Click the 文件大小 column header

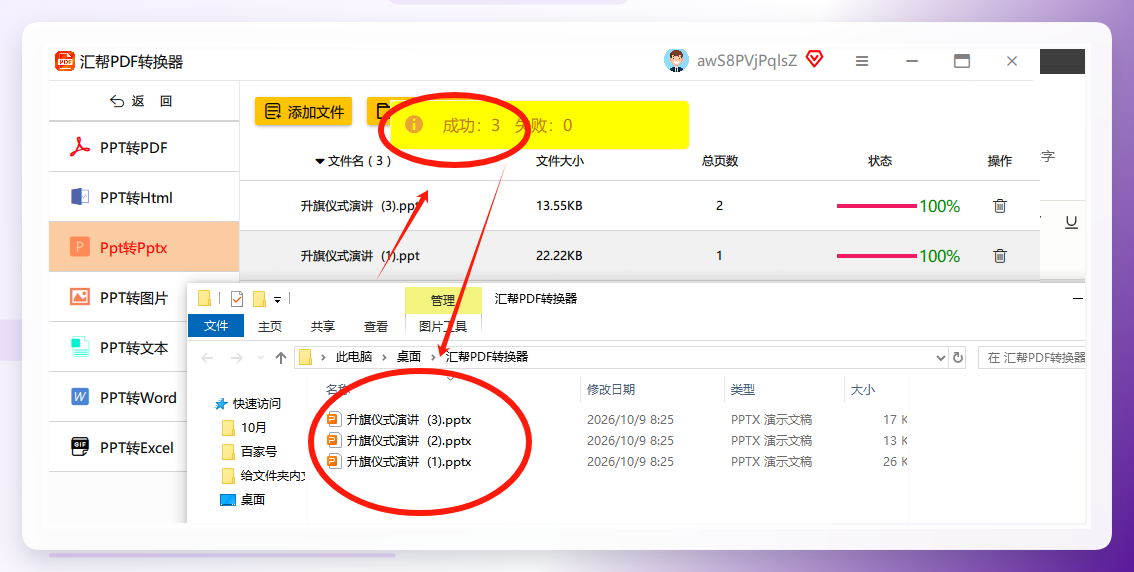point(560,161)
